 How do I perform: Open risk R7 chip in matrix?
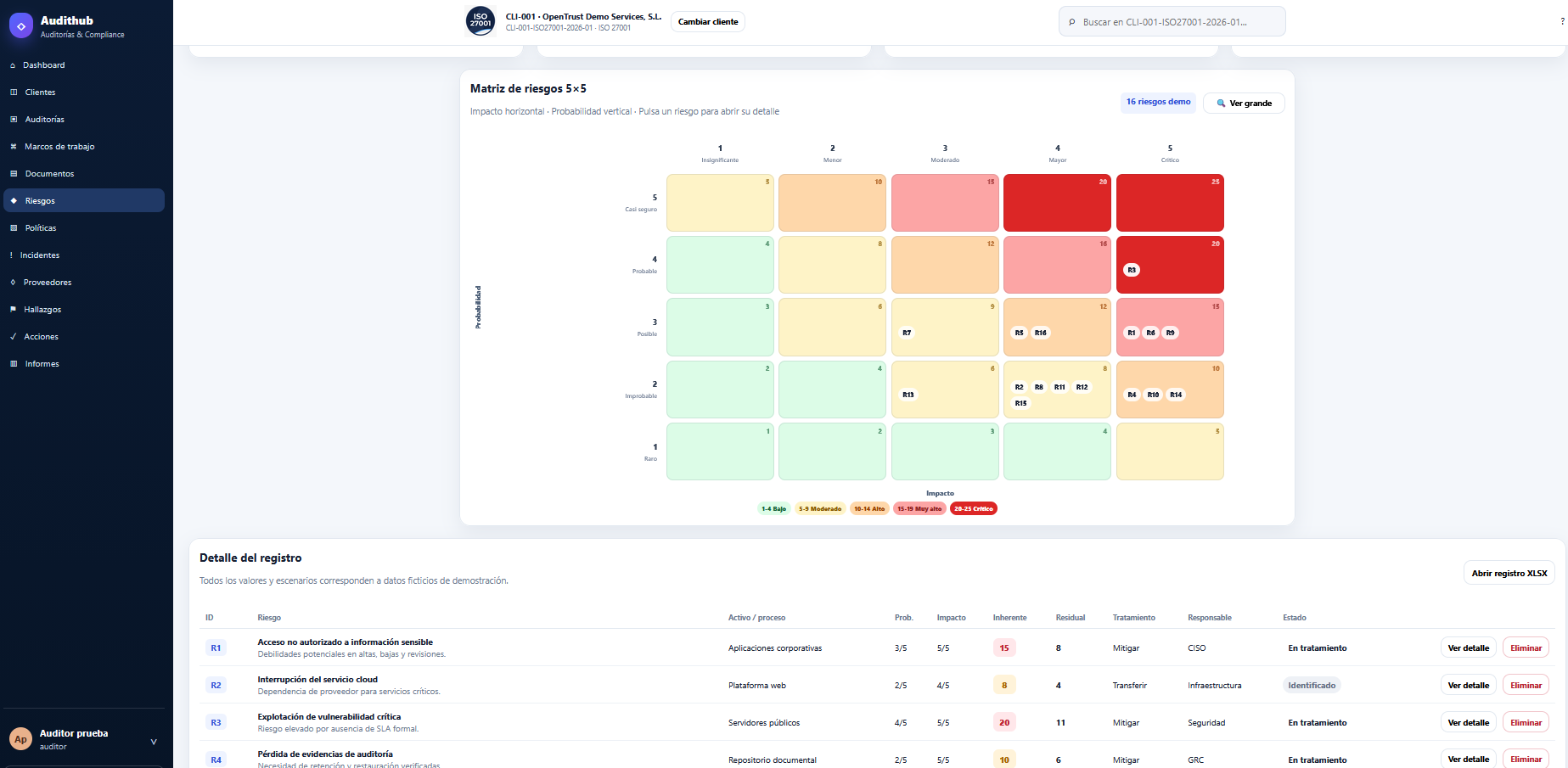click(907, 333)
